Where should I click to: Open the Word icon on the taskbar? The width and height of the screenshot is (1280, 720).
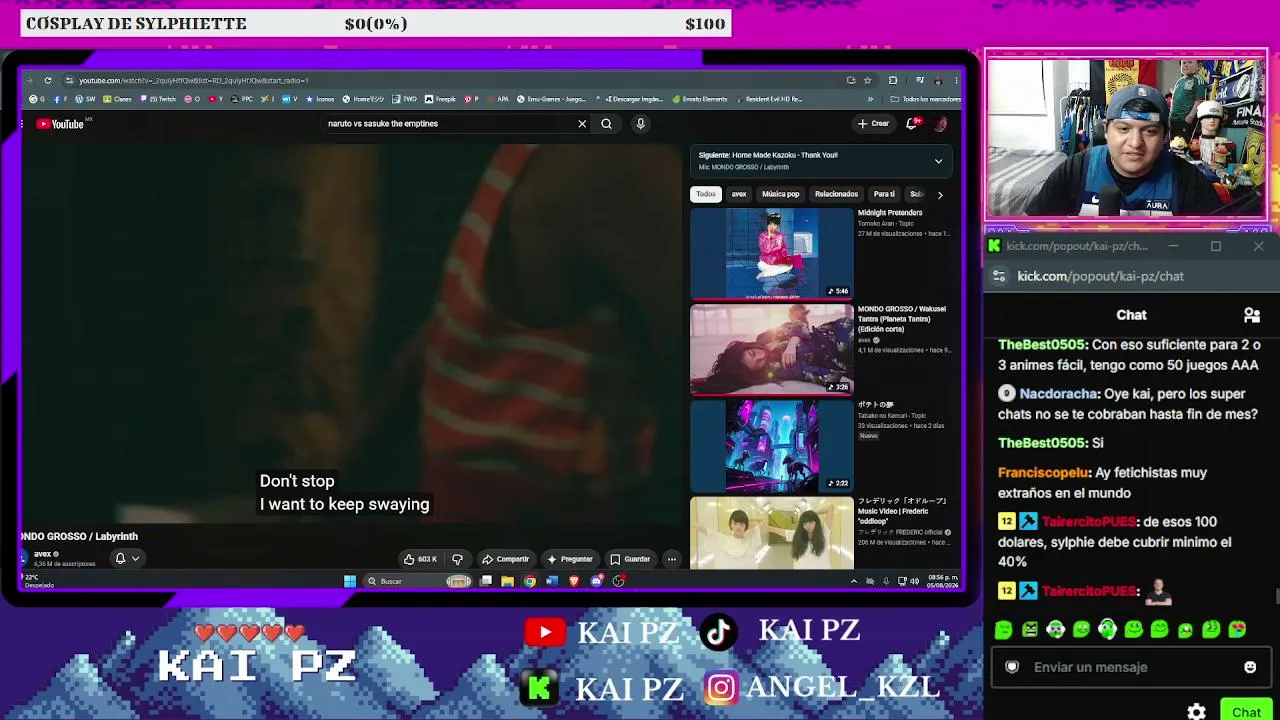[551, 581]
